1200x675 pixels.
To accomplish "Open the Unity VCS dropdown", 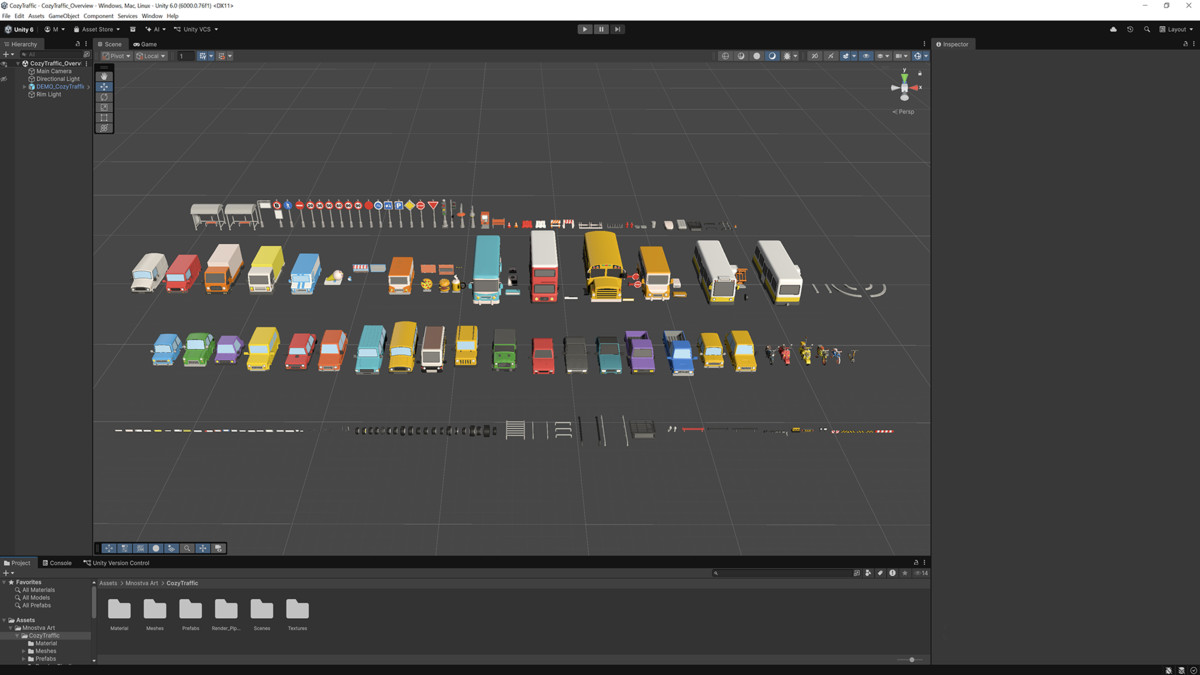I will tap(196, 29).
